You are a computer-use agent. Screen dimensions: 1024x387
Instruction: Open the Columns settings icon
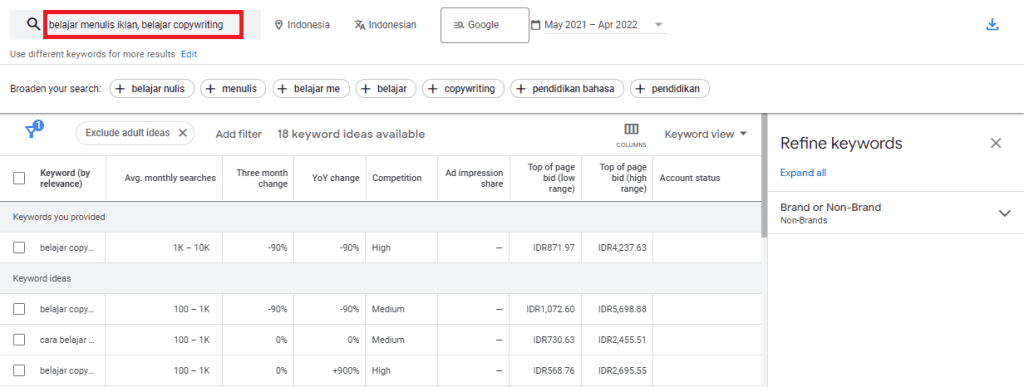[632, 134]
